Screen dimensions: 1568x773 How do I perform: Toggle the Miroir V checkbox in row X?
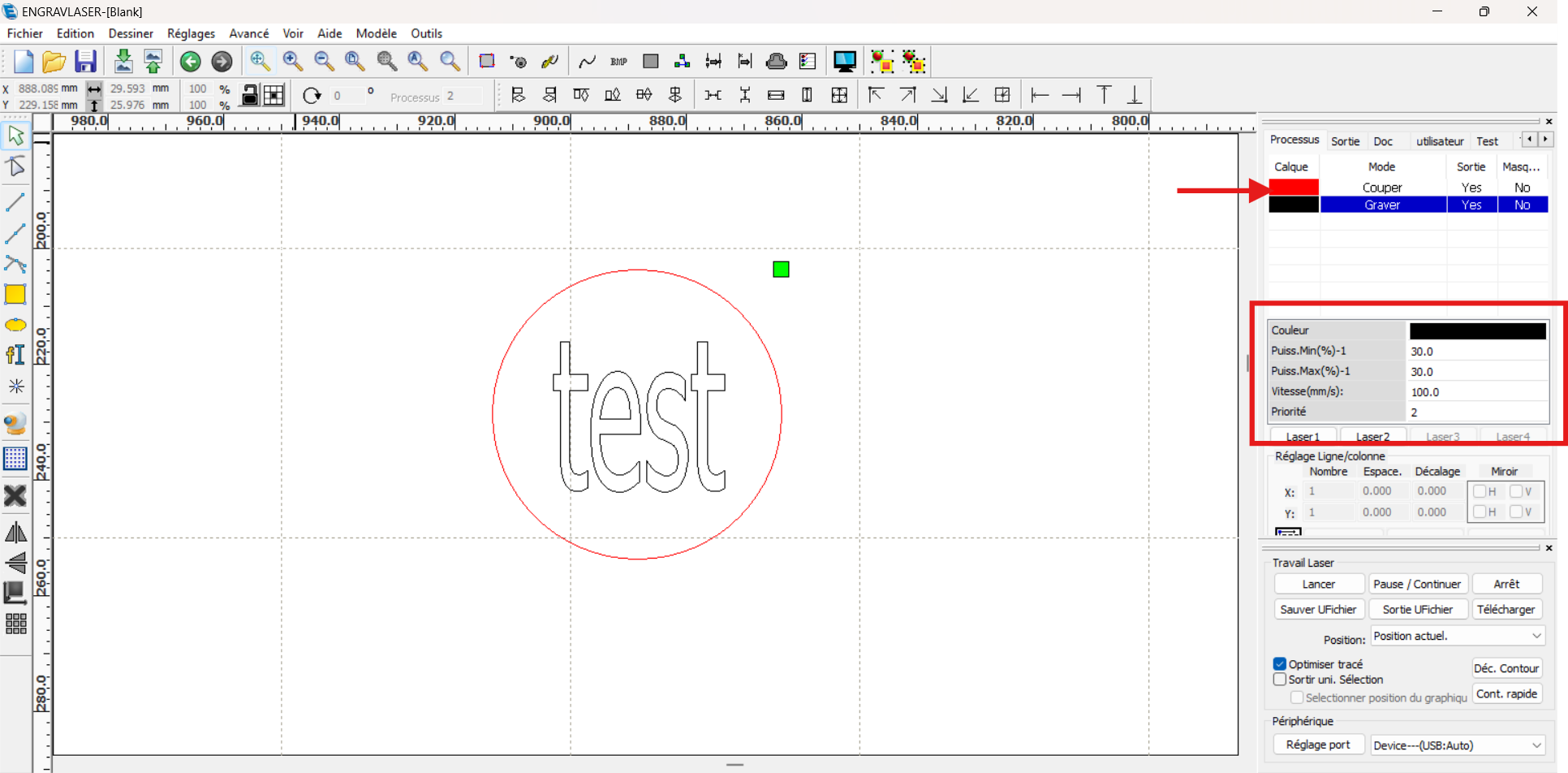[x=1515, y=491]
